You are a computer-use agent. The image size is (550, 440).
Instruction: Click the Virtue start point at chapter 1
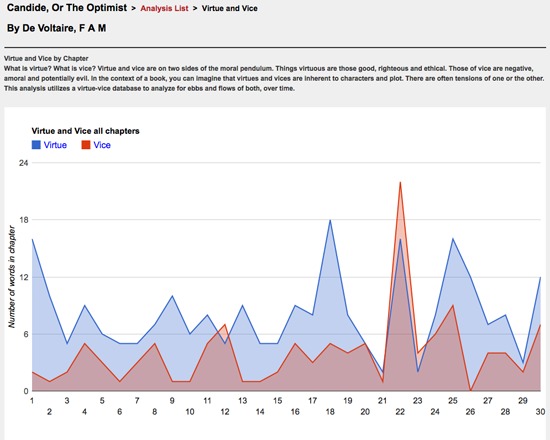pos(32,239)
